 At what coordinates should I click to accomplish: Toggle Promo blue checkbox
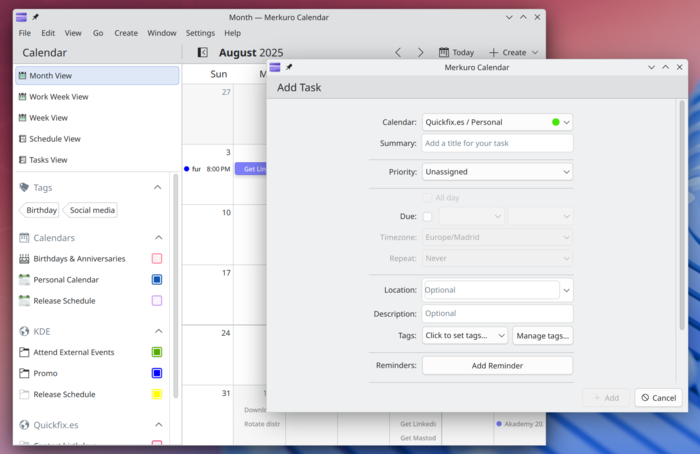[x=157, y=373]
